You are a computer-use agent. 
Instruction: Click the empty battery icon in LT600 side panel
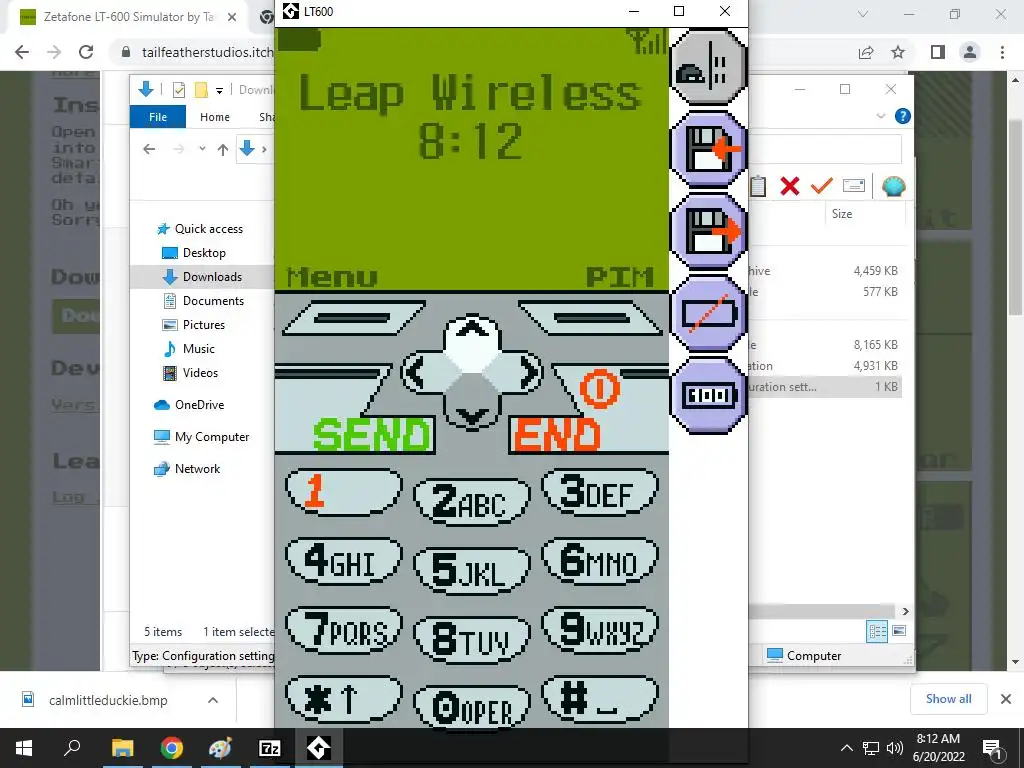click(x=709, y=313)
